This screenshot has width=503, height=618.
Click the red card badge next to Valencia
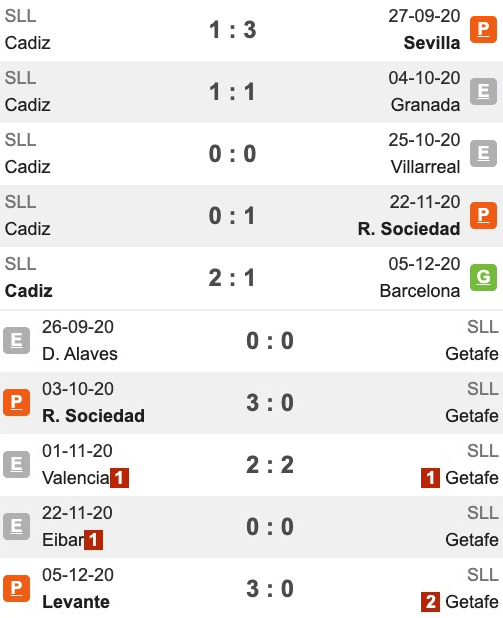[119, 478]
